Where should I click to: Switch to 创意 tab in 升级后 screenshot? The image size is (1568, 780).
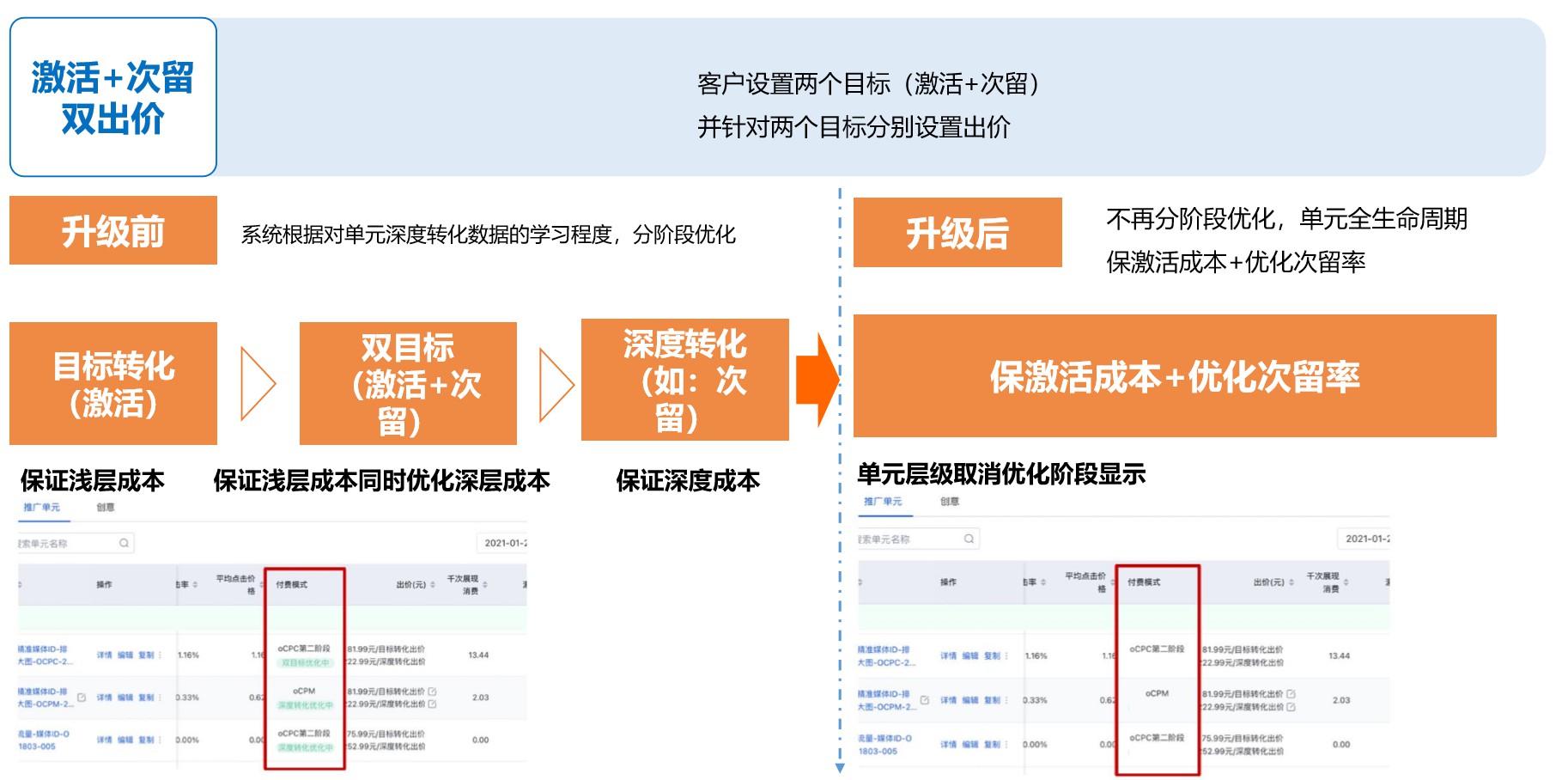pyautogui.click(x=950, y=502)
